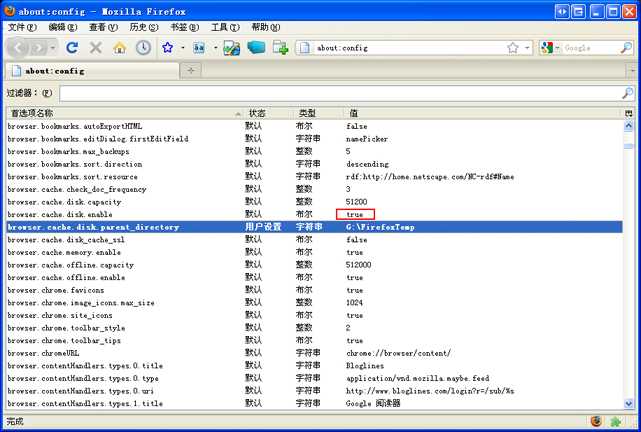This screenshot has width=641, height=432.
Task: Click the green puzzle add-on status icon
Action: pos(615,421)
